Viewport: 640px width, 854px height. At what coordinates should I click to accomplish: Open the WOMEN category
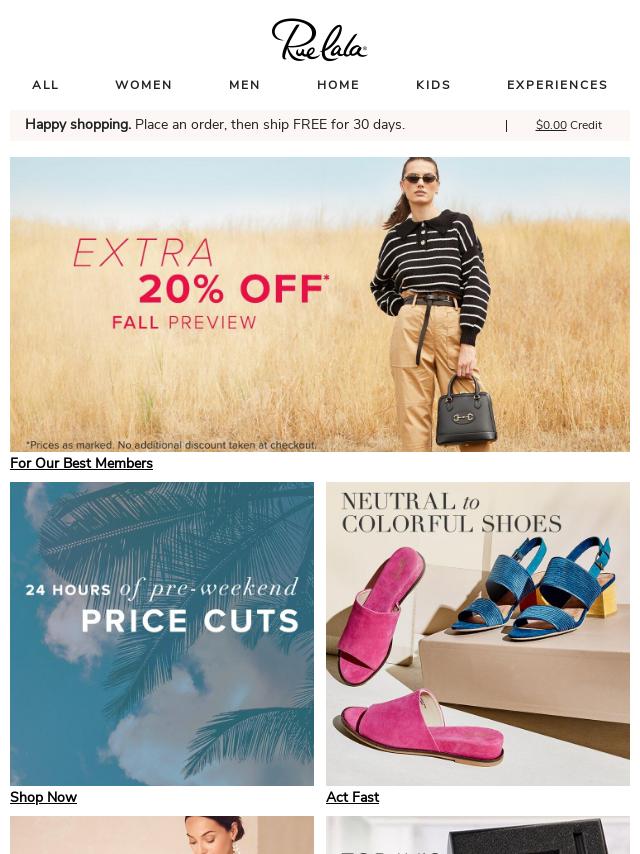[x=144, y=85]
